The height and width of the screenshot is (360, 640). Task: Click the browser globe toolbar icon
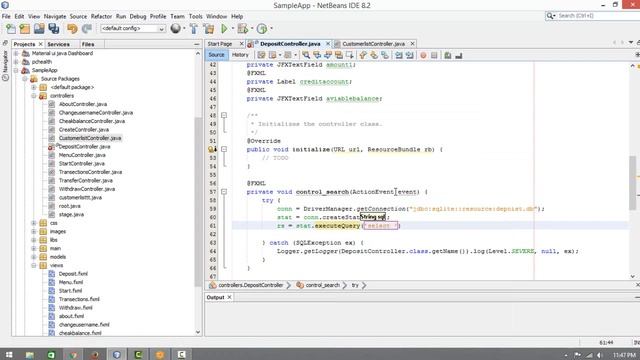176,29
